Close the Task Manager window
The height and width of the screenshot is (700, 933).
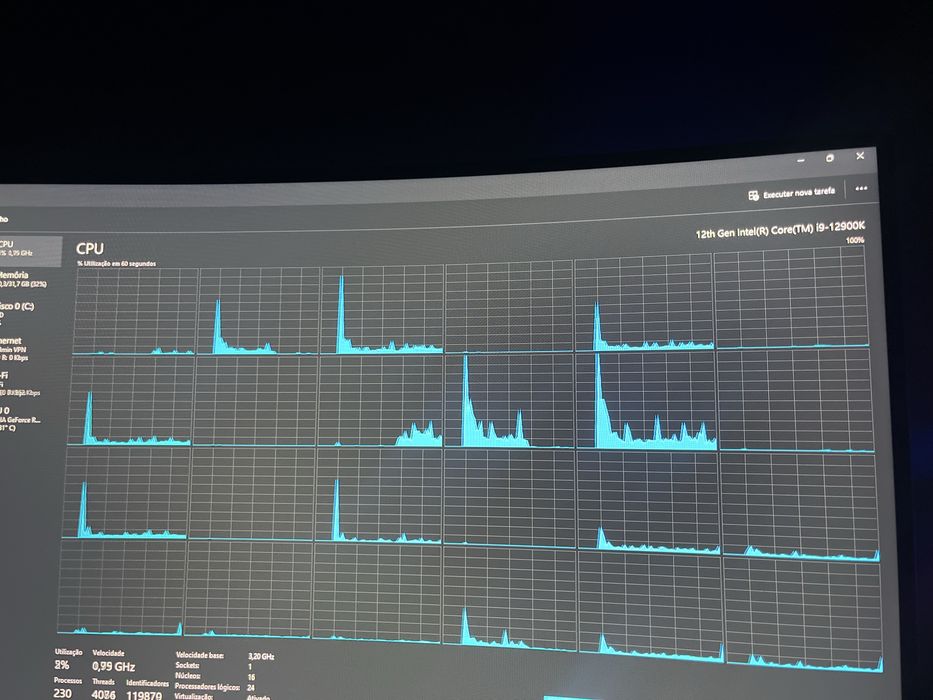tap(860, 155)
